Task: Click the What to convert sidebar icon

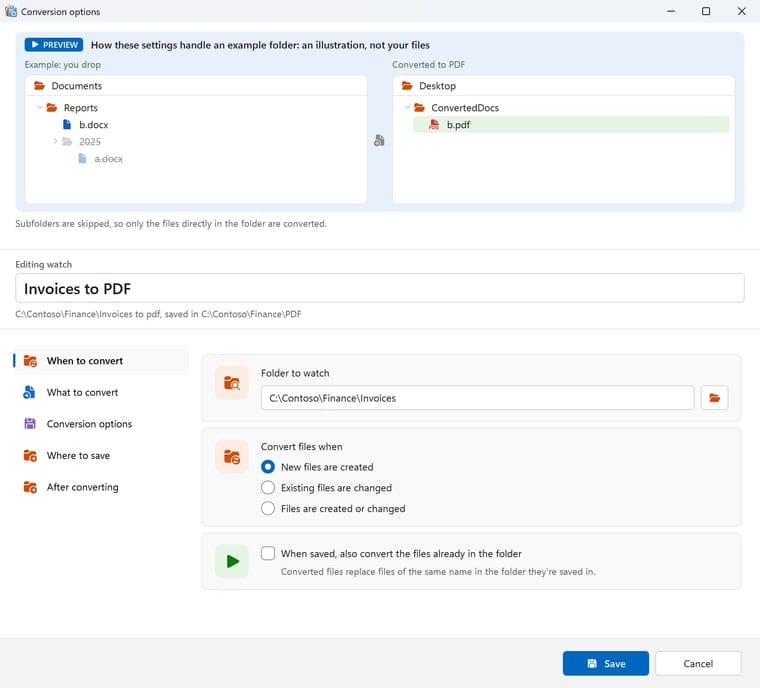Action: tap(29, 392)
